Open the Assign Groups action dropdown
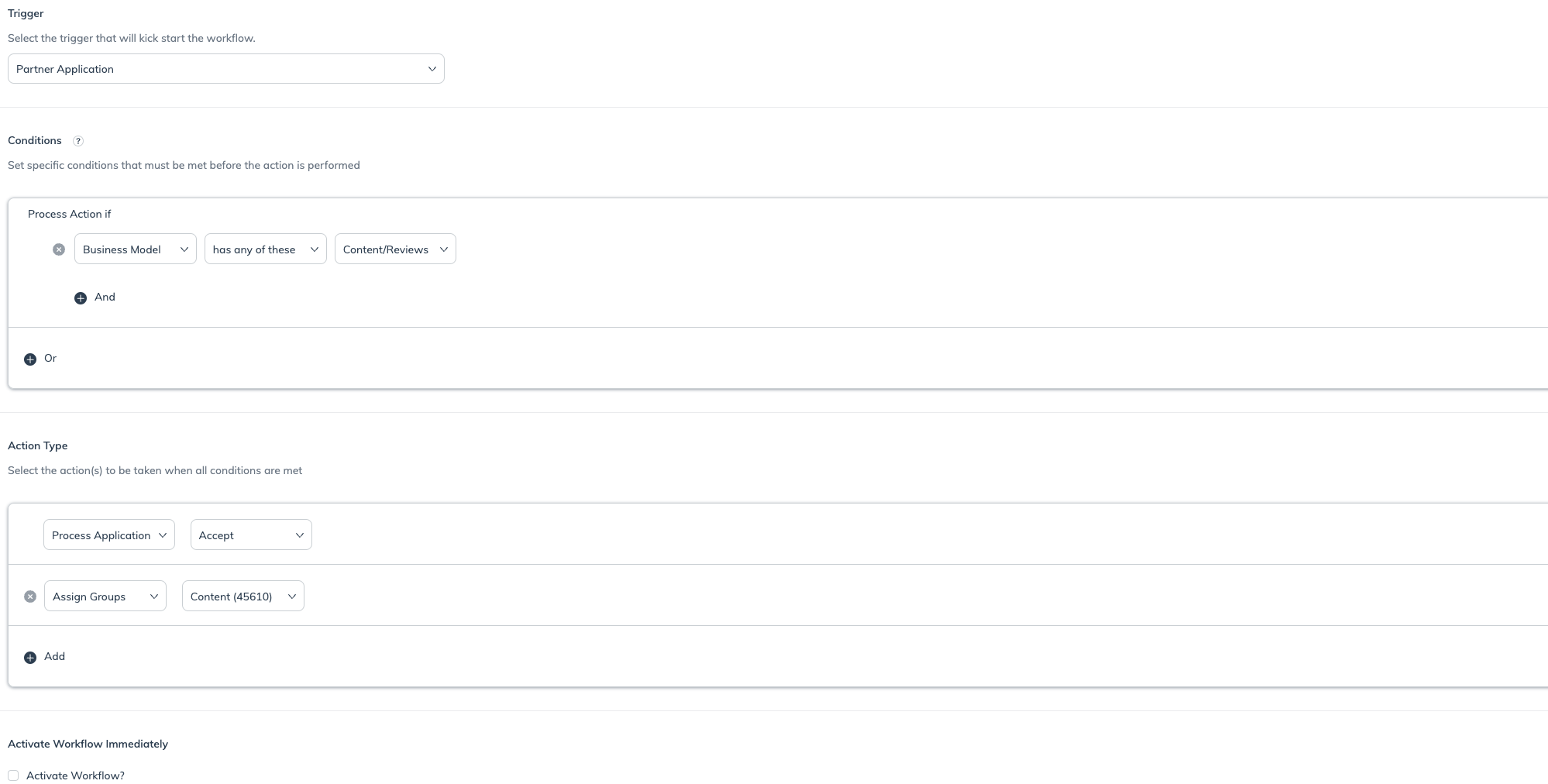Image resolution: width=1548 pixels, height=784 pixels. point(105,597)
